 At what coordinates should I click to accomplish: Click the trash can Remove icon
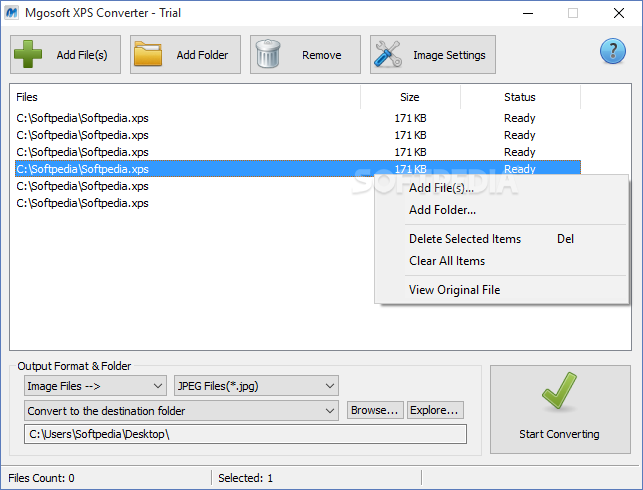[x=268, y=54]
